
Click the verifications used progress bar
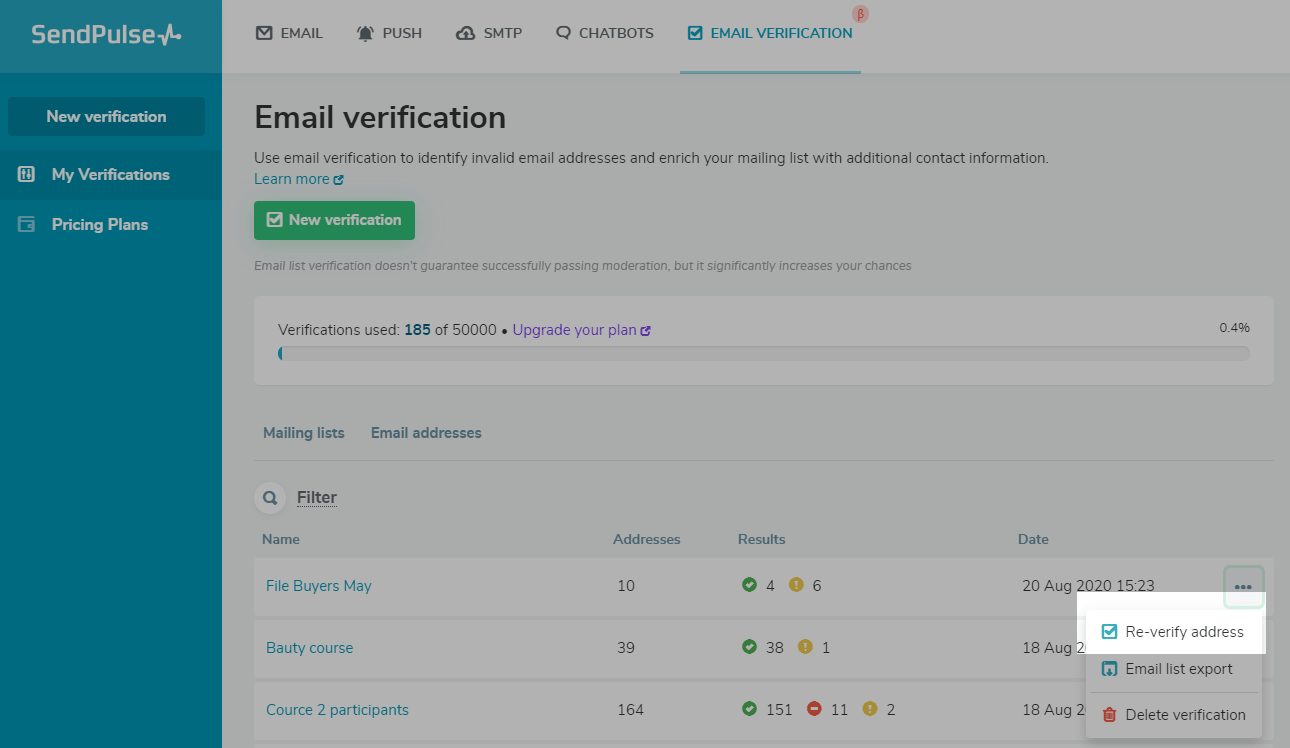pyautogui.click(x=764, y=353)
